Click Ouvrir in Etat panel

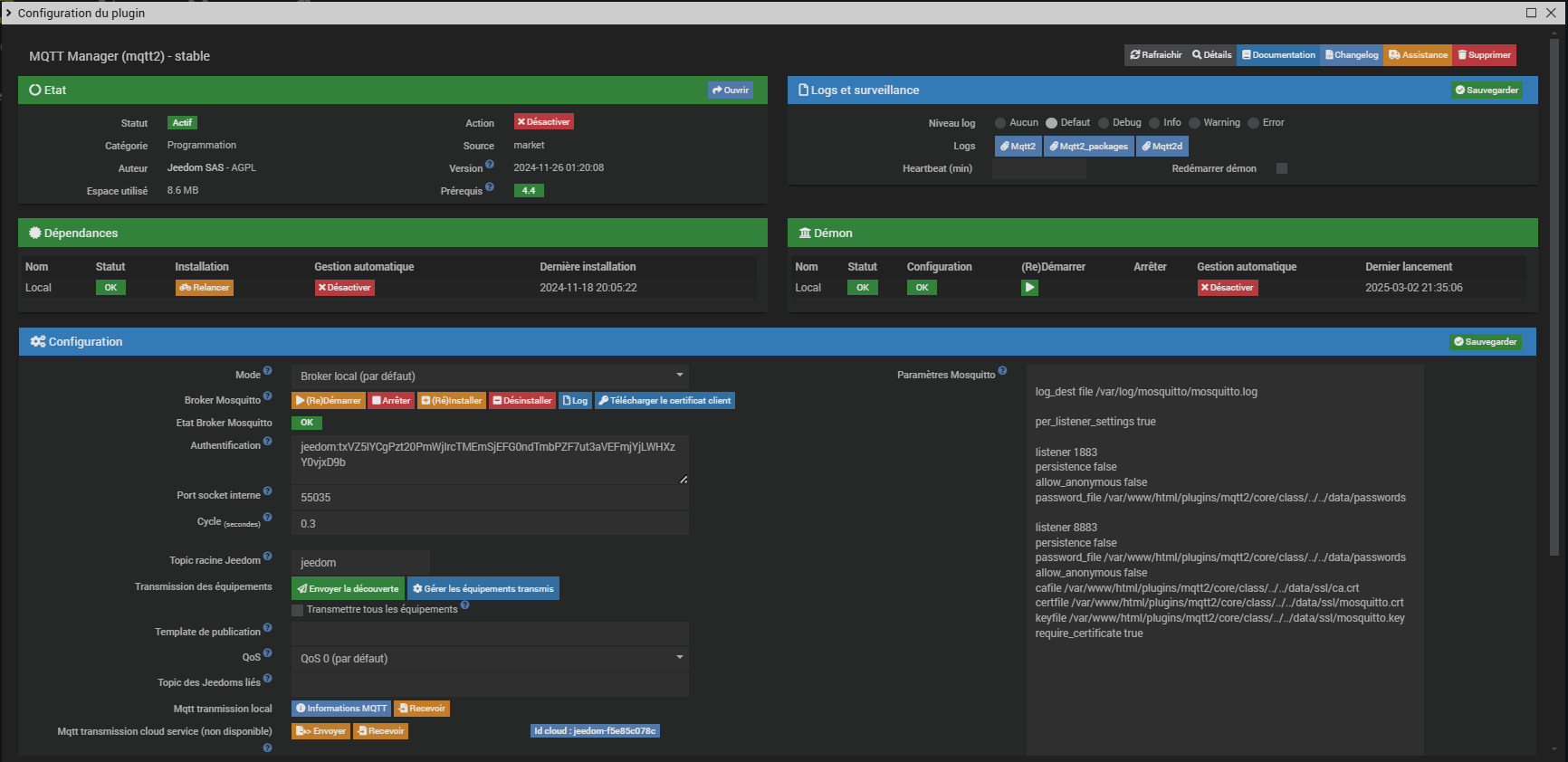(x=731, y=90)
